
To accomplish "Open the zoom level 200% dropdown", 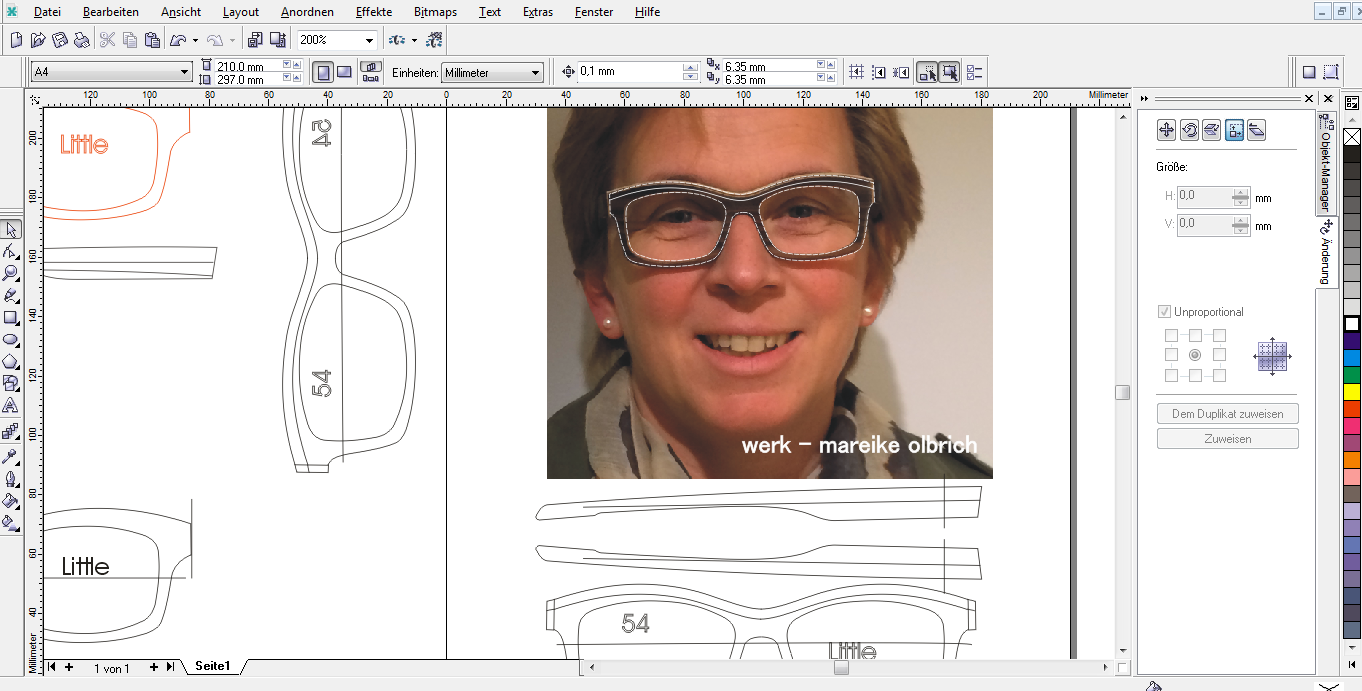I will coord(369,41).
